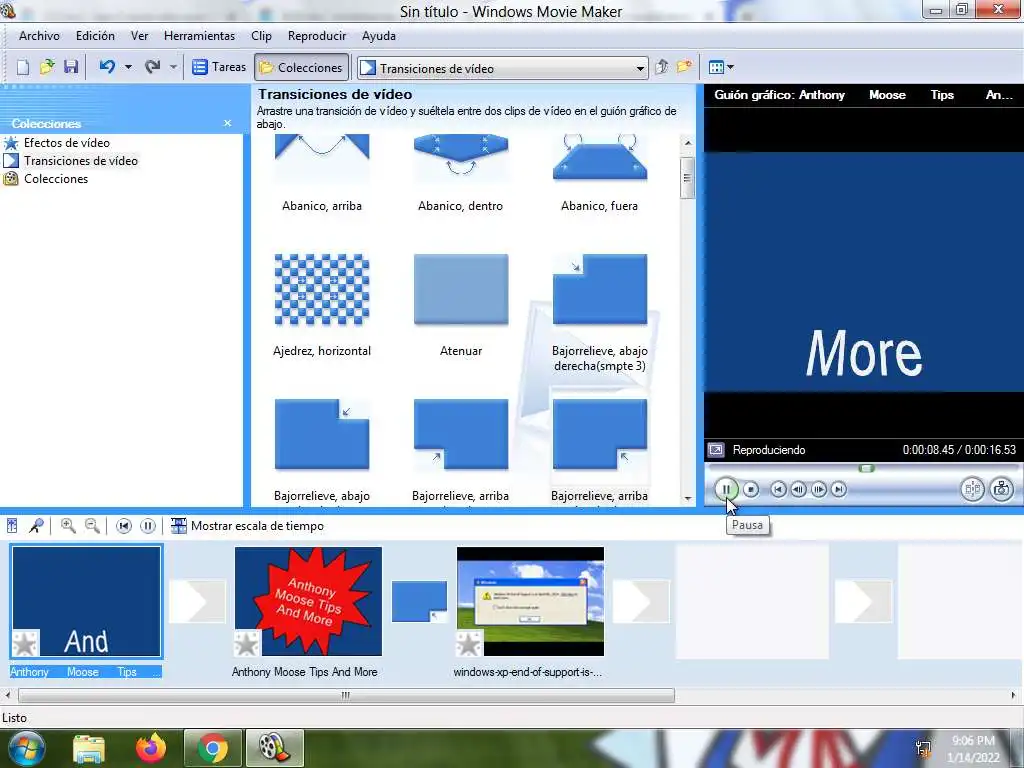Image resolution: width=1024 pixels, height=768 pixels.
Task: Select the Ajedrez, horizontal transition
Action: [x=322, y=305]
